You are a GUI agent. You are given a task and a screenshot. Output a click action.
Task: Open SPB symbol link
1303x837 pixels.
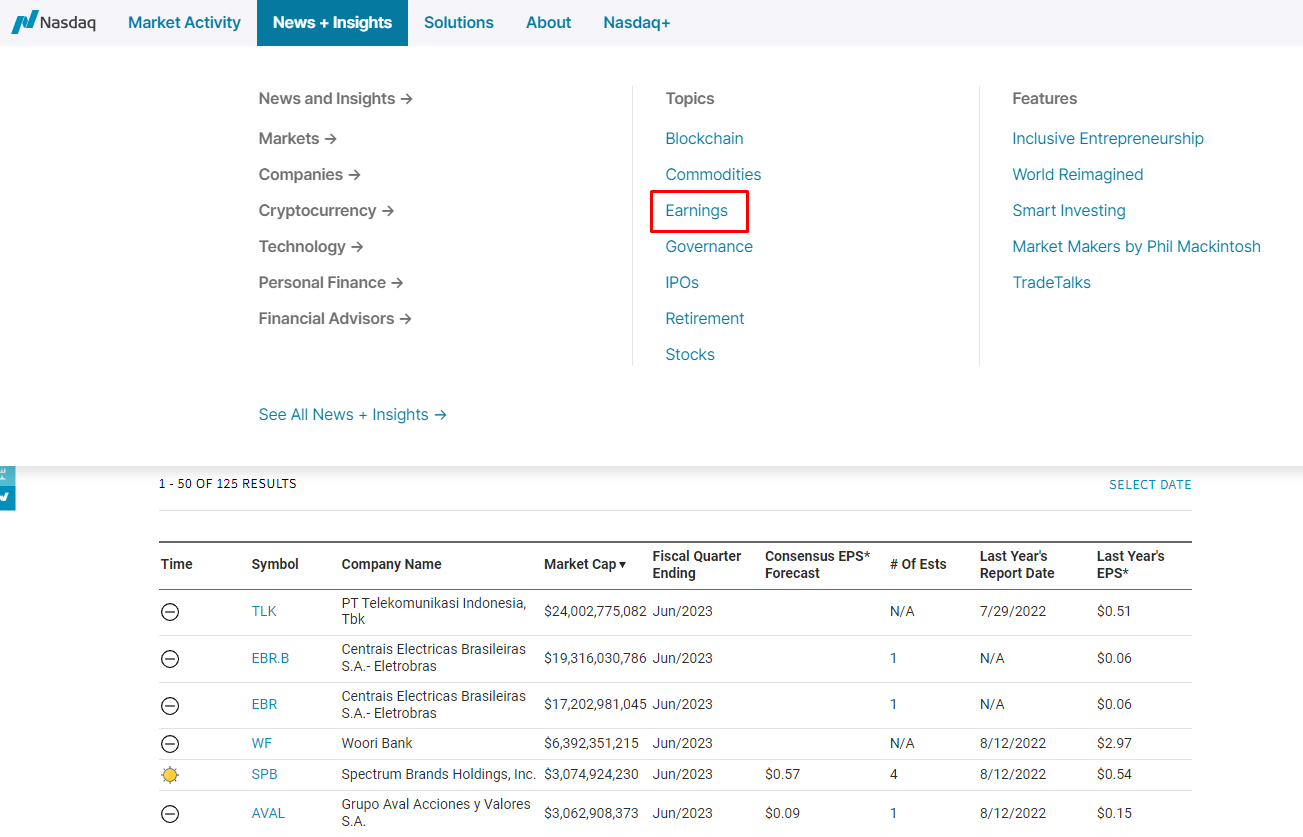[265, 774]
